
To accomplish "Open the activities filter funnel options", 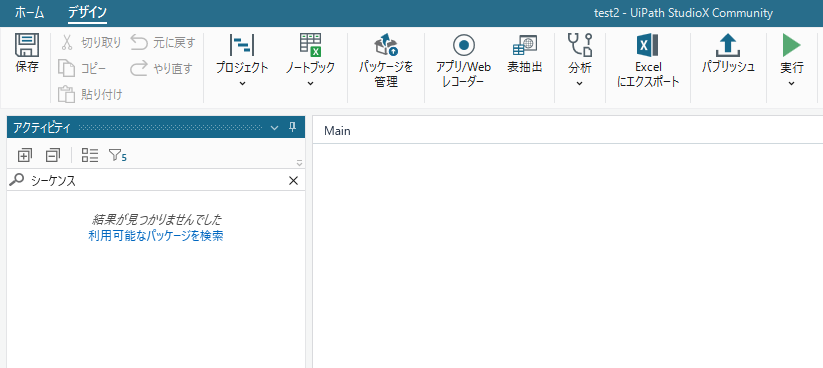I will [x=117, y=155].
